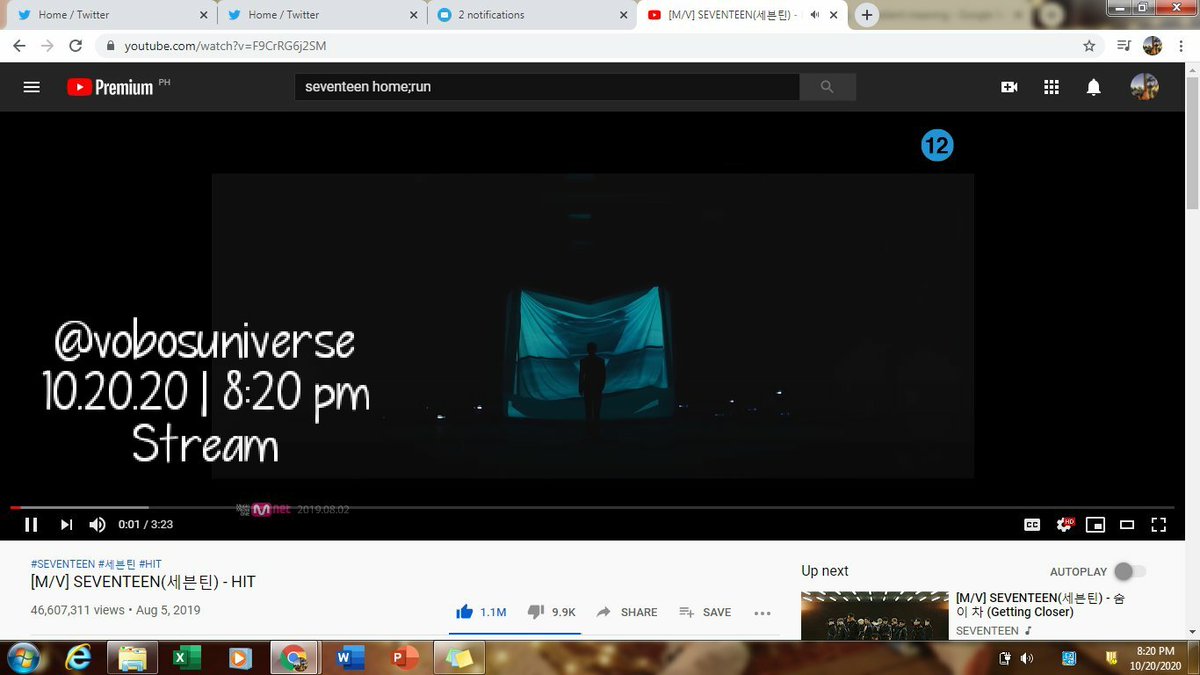The width and height of the screenshot is (1200, 675).
Task: Go to the YouTube Premium home logo
Action: (111, 87)
